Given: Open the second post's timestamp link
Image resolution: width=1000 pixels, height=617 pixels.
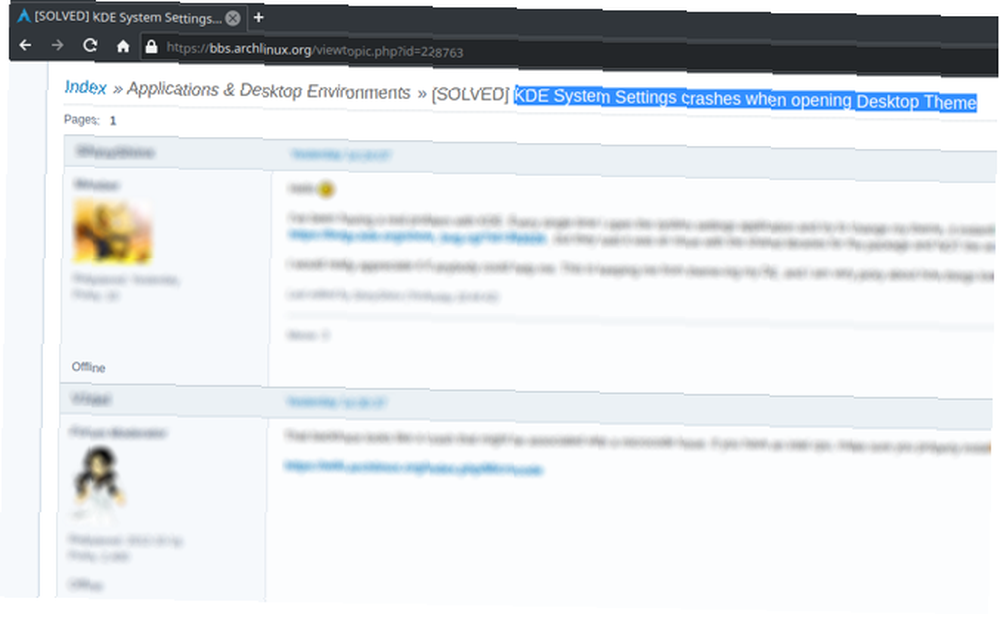Looking at the screenshot, I should click(x=336, y=402).
